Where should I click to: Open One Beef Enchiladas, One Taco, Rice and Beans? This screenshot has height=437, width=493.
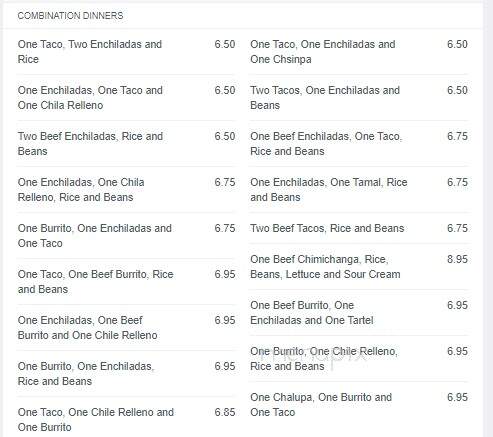[359, 144]
